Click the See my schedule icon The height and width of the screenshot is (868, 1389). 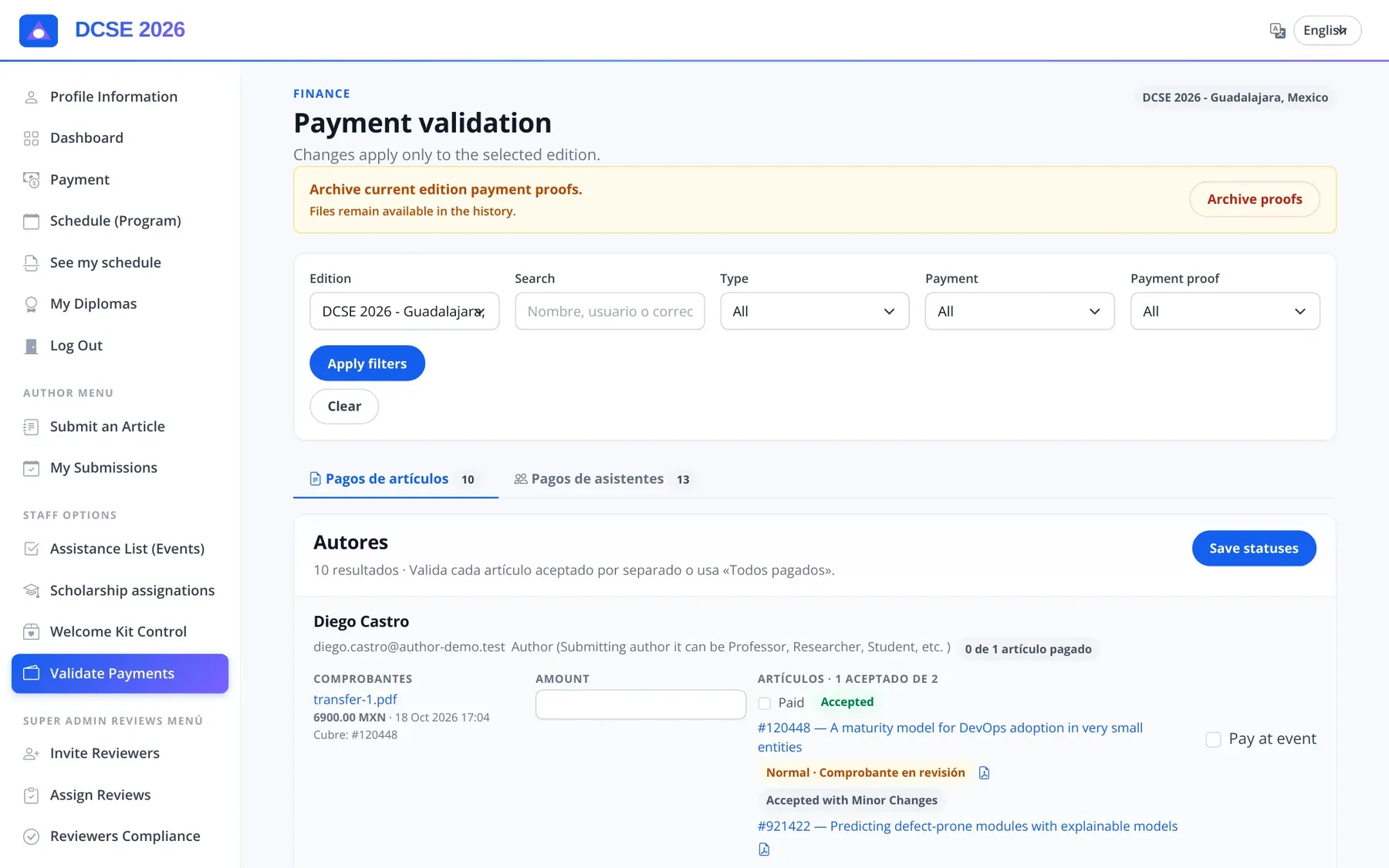click(x=31, y=263)
